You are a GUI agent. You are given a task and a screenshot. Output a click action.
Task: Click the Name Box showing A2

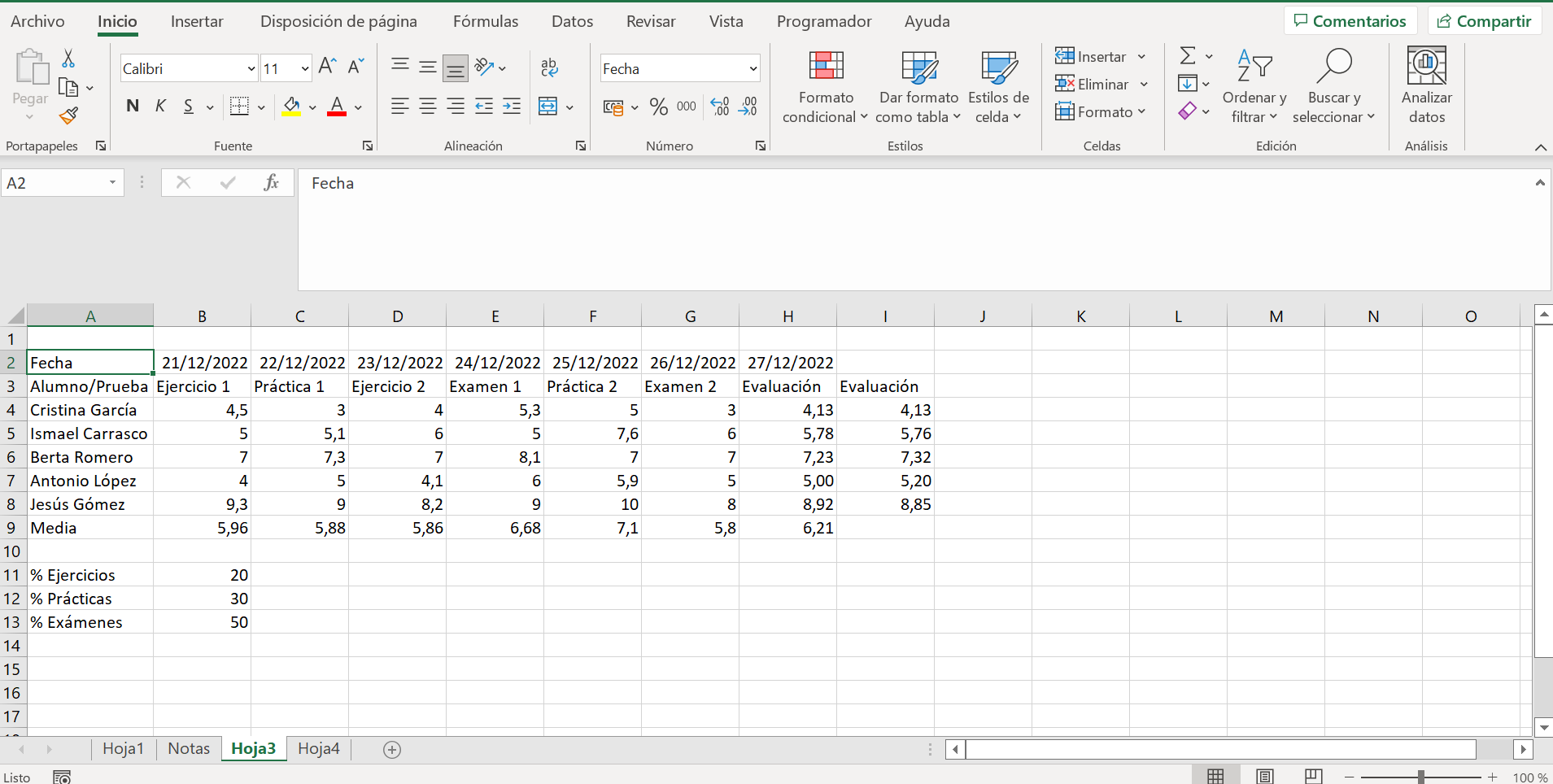[55, 183]
